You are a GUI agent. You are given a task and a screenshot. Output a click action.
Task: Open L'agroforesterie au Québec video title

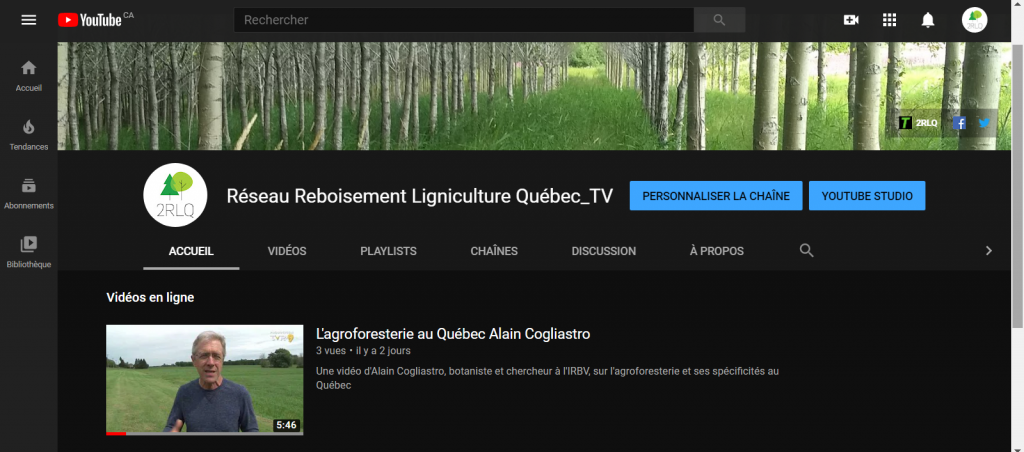(x=453, y=334)
